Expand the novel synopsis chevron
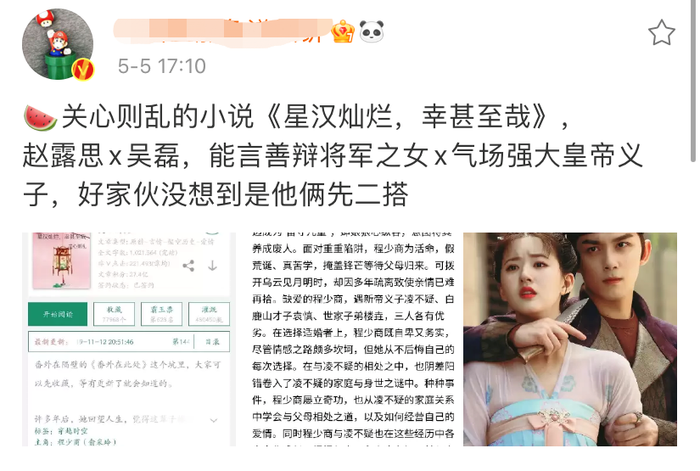 pyautogui.click(x=214, y=420)
